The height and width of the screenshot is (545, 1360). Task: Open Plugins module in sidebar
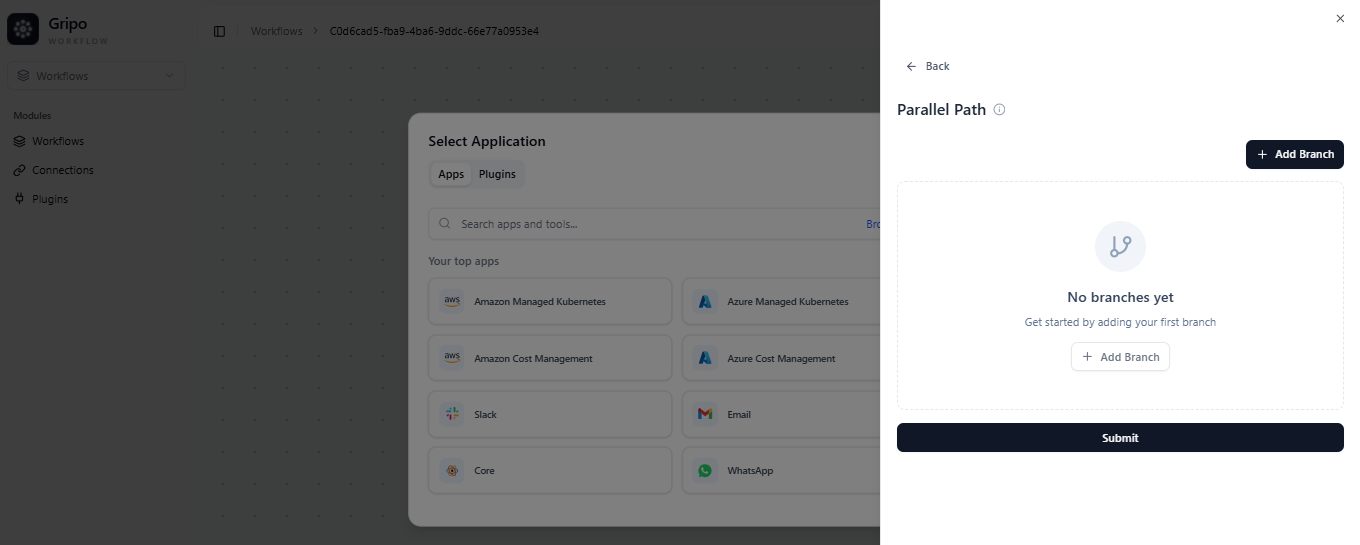click(x=50, y=199)
